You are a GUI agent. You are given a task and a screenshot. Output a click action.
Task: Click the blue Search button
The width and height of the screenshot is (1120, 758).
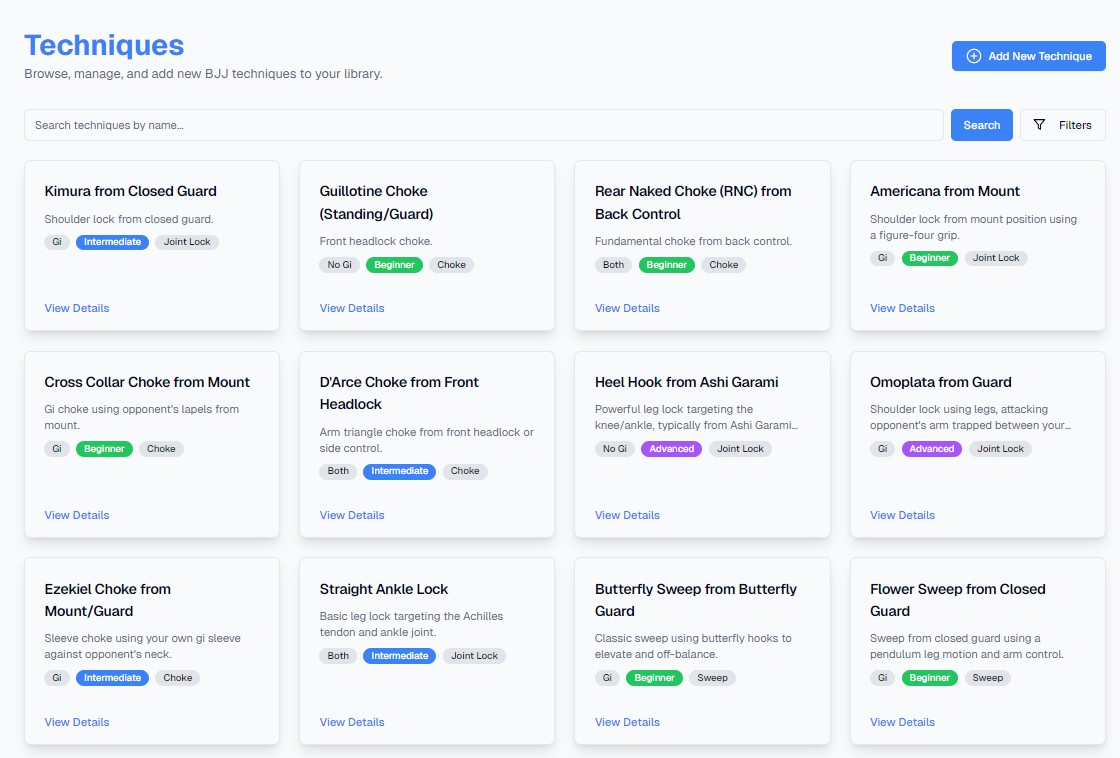pyautogui.click(x=981, y=125)
